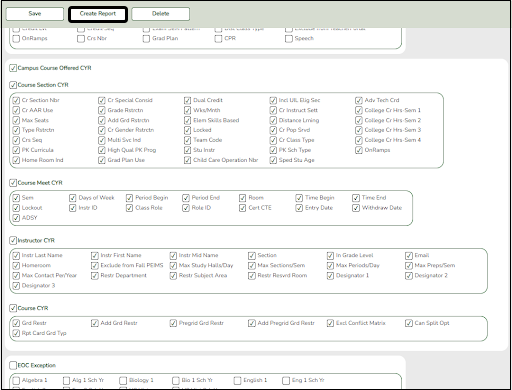Toggle the Course Meet CYR group checkbox
This screenshot has width=512, height=390.
[x=13, y=183]
